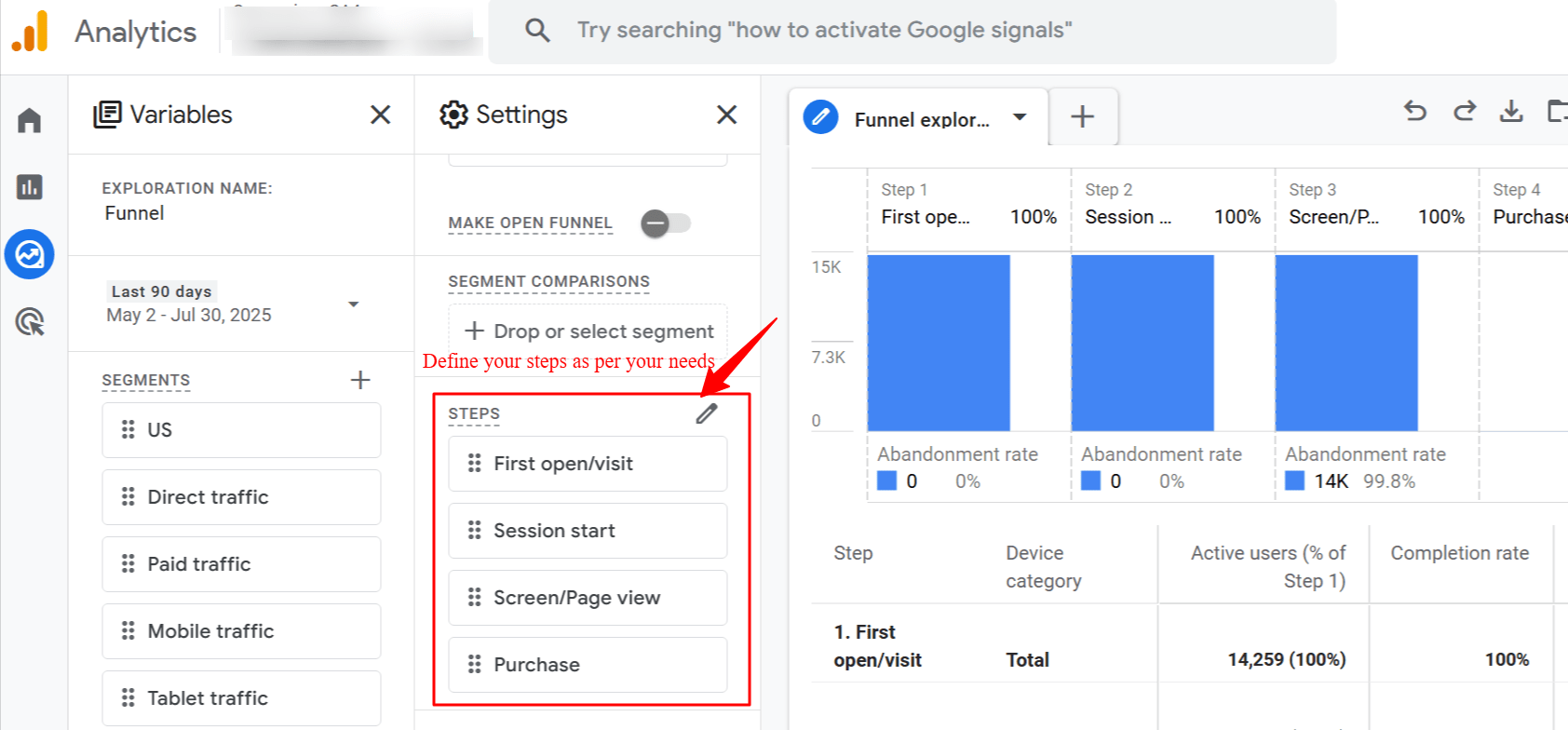1568x730 pixels.
Task: Click the 14,259 (100%) cell
Action: point(1287,660)
